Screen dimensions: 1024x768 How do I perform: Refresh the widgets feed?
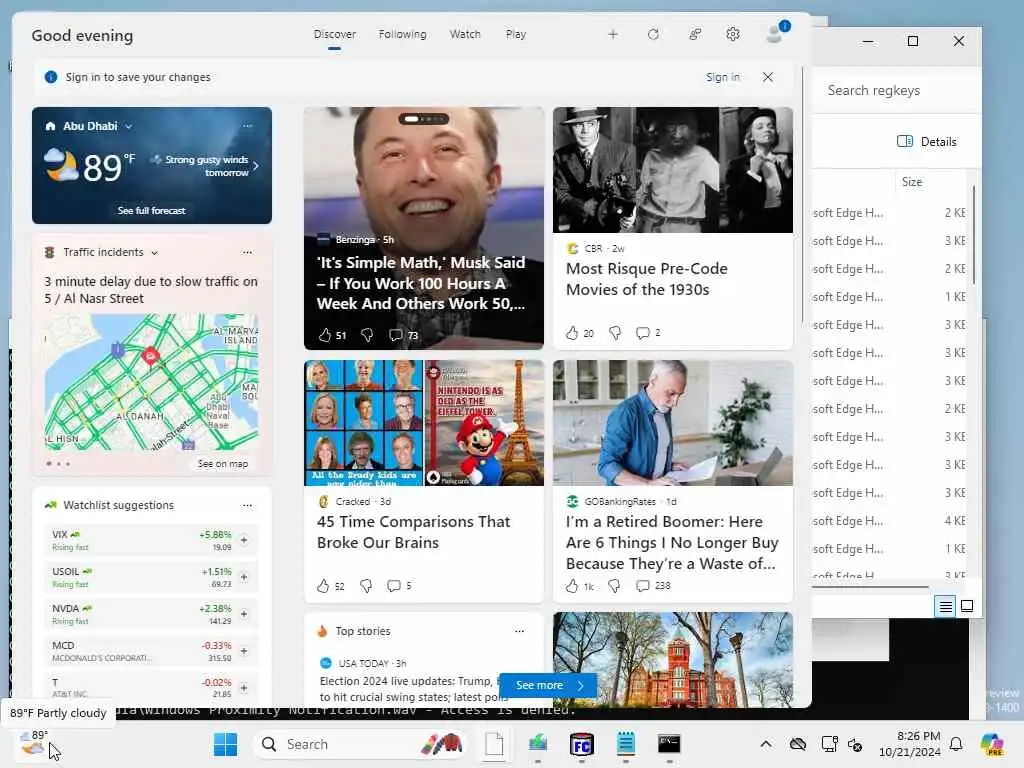pos(653,34)
